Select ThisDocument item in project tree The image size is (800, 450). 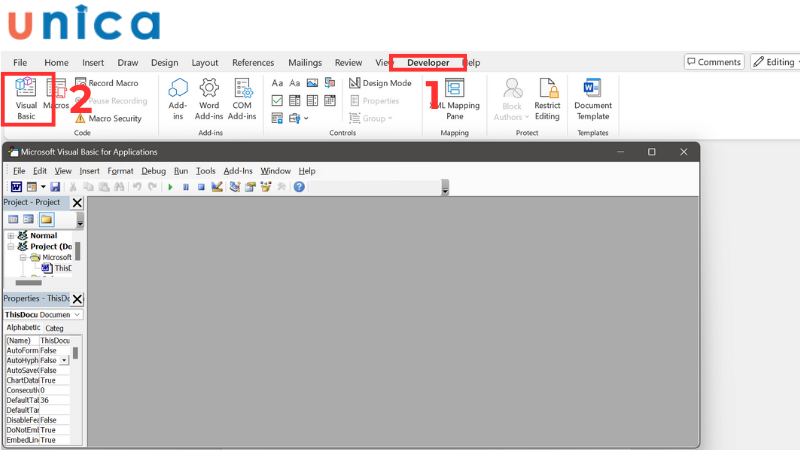tap(57, 268)
